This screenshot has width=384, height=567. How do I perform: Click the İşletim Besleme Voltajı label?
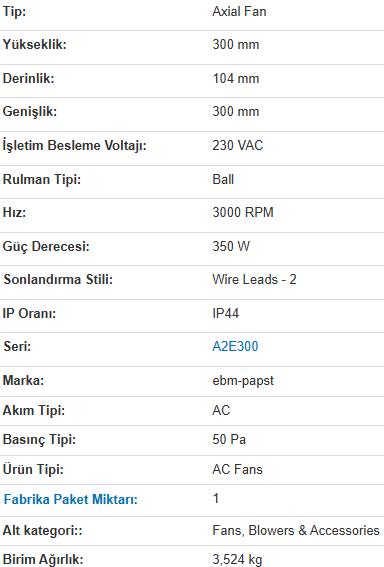pos(74,145)
